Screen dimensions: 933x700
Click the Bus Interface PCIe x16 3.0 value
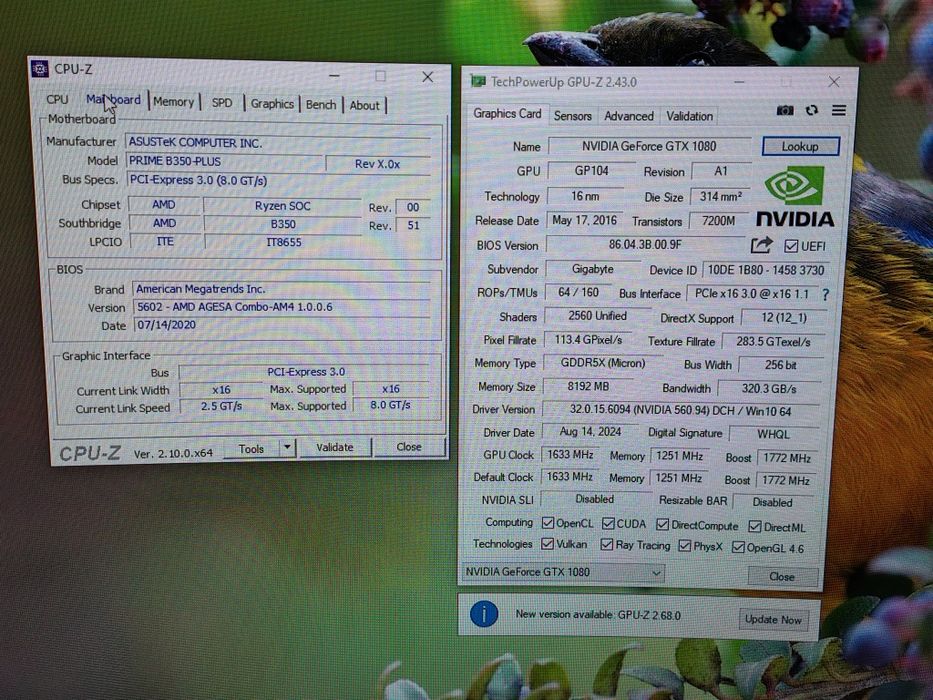pyautogui.click(x=752, y=294)
